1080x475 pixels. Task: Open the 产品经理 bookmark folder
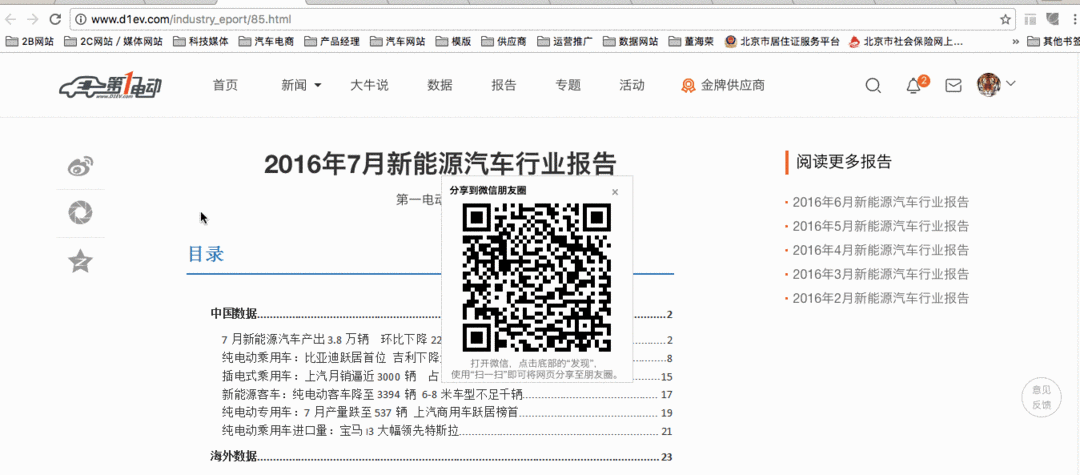tap(331, 41)
